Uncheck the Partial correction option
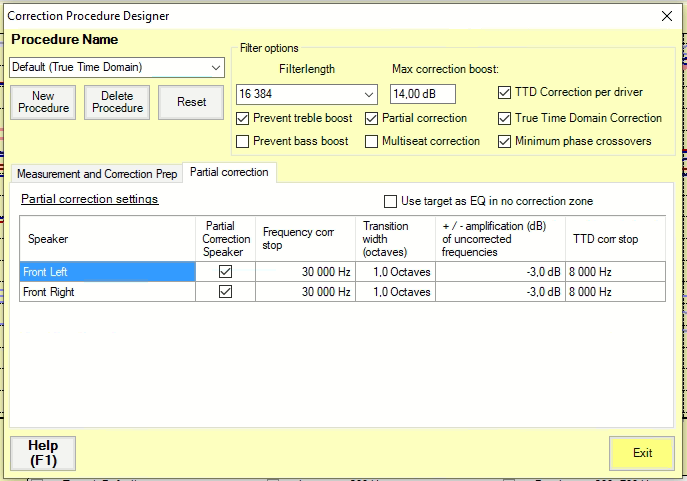This screenshot has width=687, height=481. pos(371,118)
